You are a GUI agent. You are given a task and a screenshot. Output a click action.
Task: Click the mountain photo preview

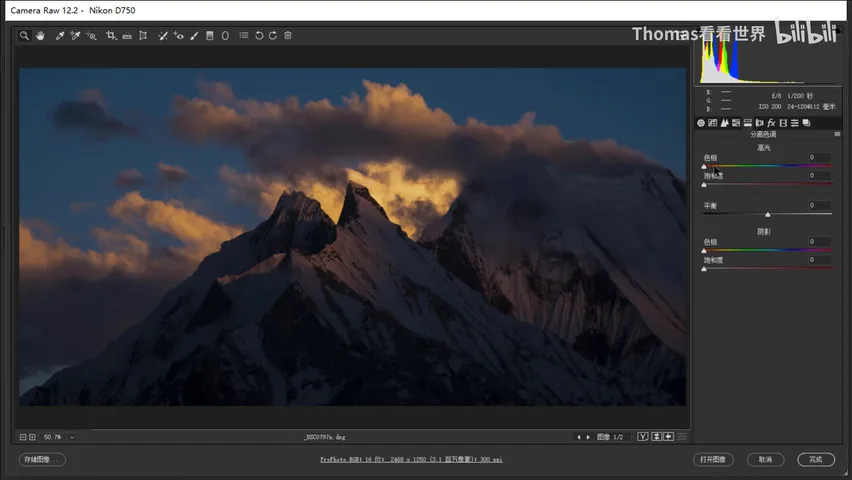tap(353, 236)
